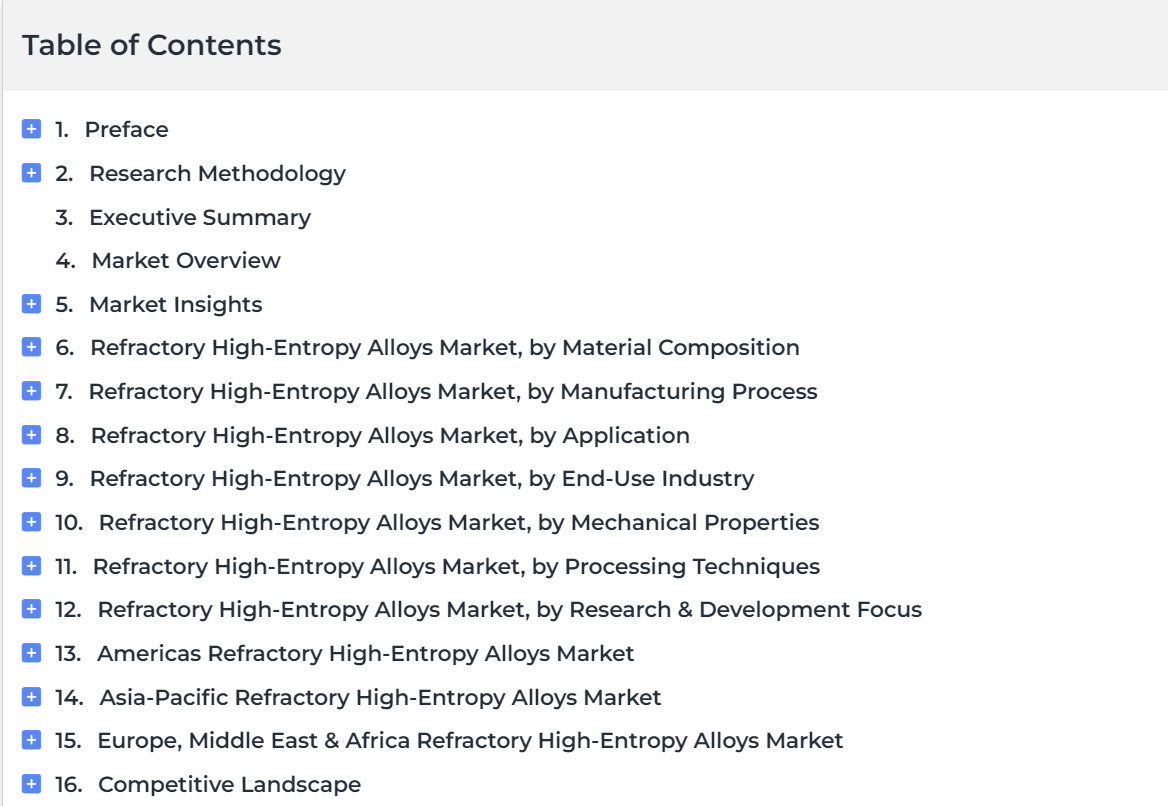
Task: Select the Competitive Landscape title text
Action: 229,784
